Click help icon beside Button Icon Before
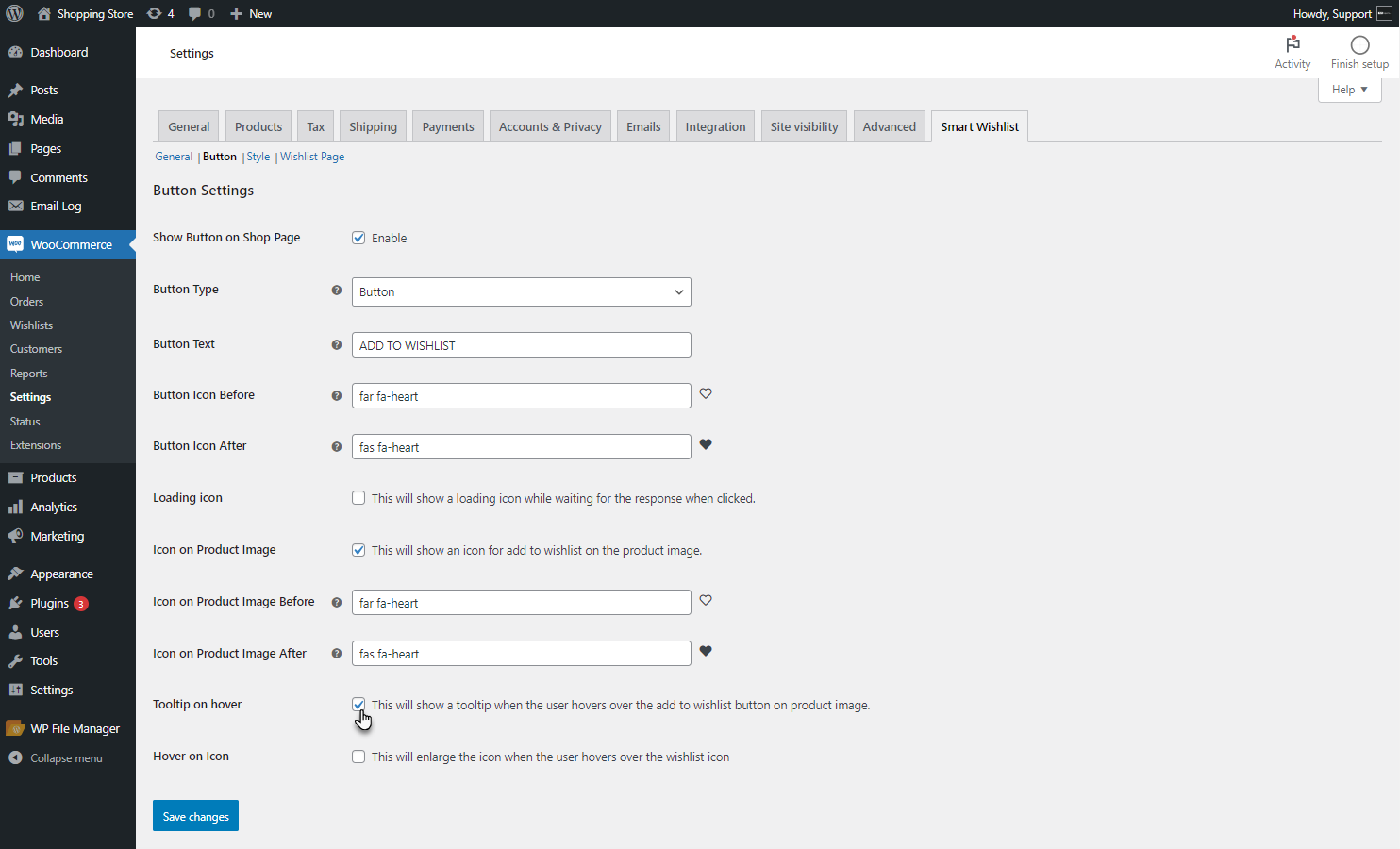 pyautogui.click(x=337, y=396)
